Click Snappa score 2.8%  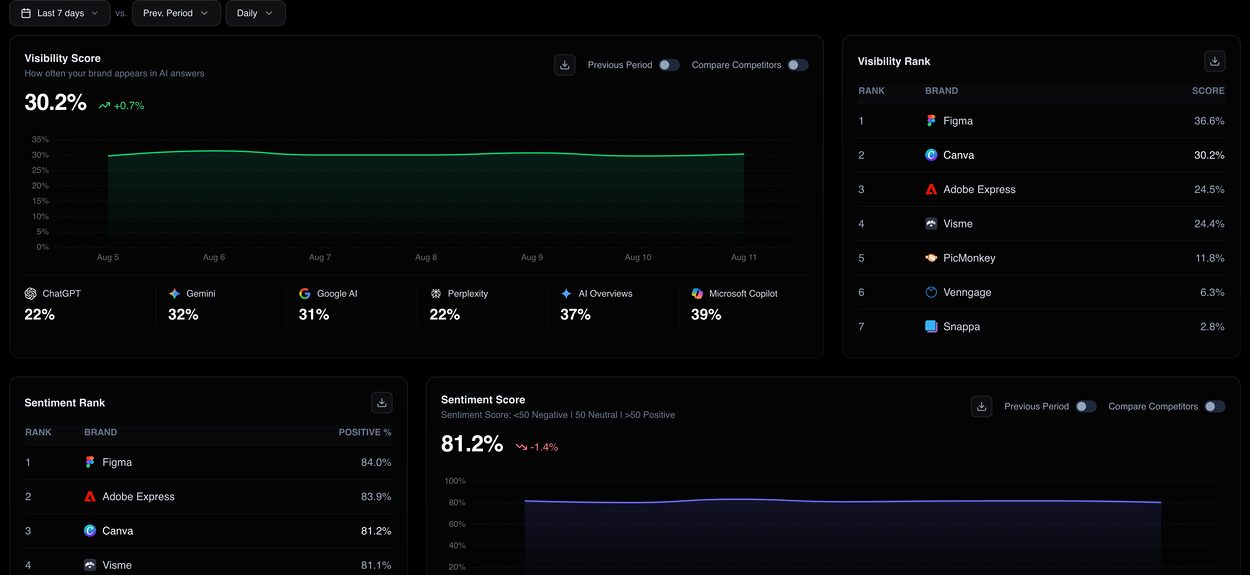tap(1212, 327)
